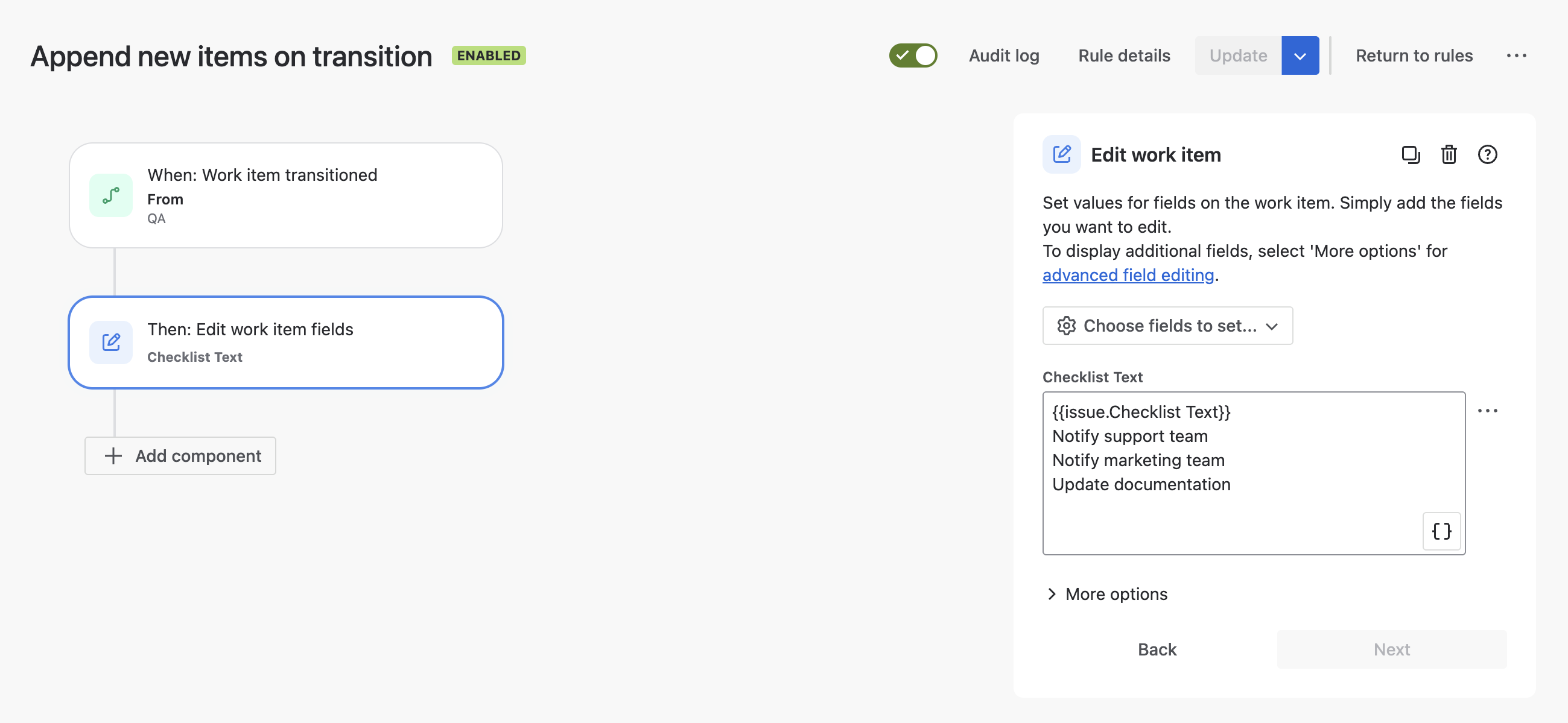Click the duplicate component icon
This screenshot has height=723, width=1568.
1411,154
